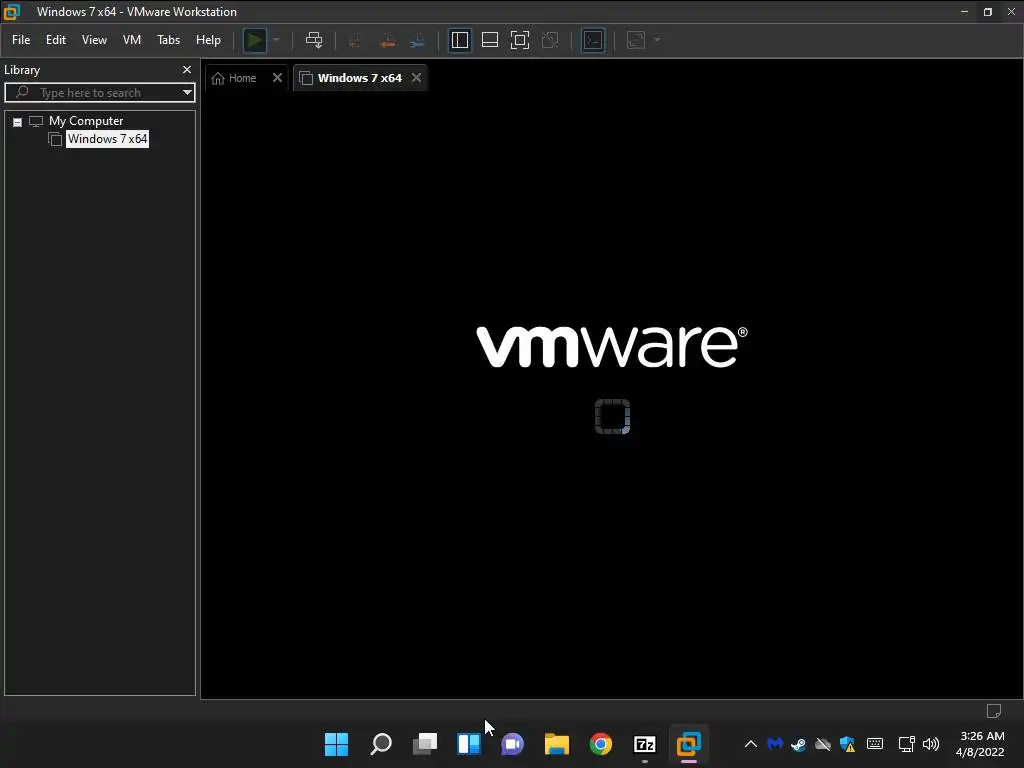Click VMware Workstation taskbar icon
Viewport: 1024px width, 768px height.
688,744
